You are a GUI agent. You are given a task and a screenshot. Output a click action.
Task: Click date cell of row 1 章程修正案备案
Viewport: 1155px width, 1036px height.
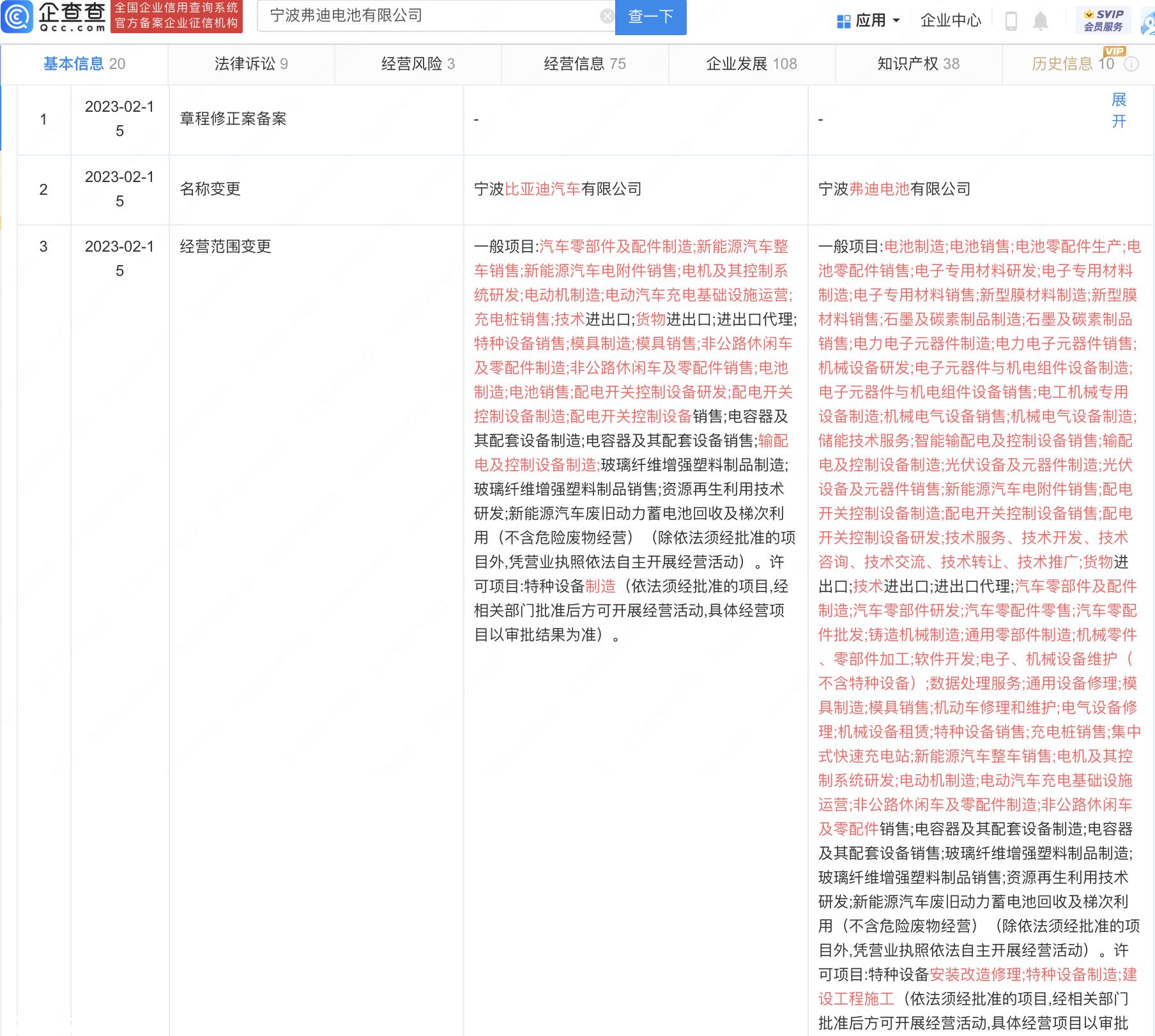[x=119, y=119]
